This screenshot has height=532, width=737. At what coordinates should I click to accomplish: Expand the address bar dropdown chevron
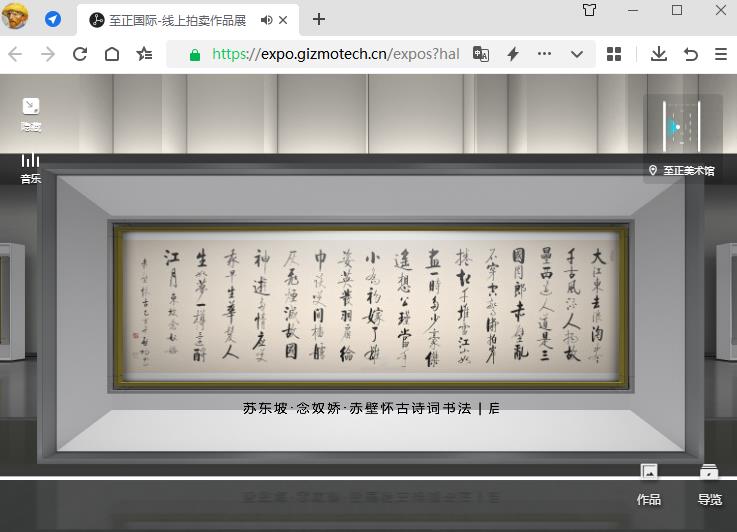tap(577, 54)
